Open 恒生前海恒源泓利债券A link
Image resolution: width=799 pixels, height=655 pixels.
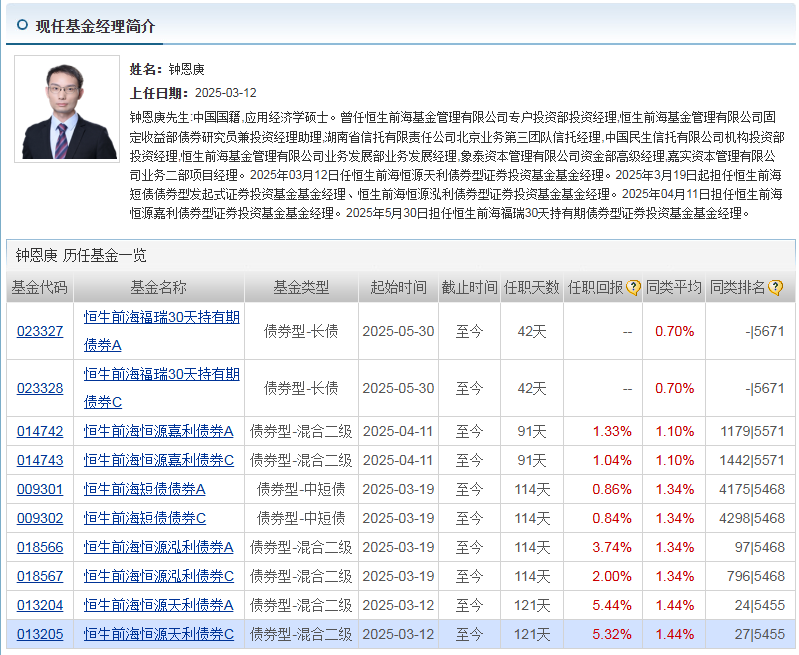pyautogui.click(x=158, y=547)
